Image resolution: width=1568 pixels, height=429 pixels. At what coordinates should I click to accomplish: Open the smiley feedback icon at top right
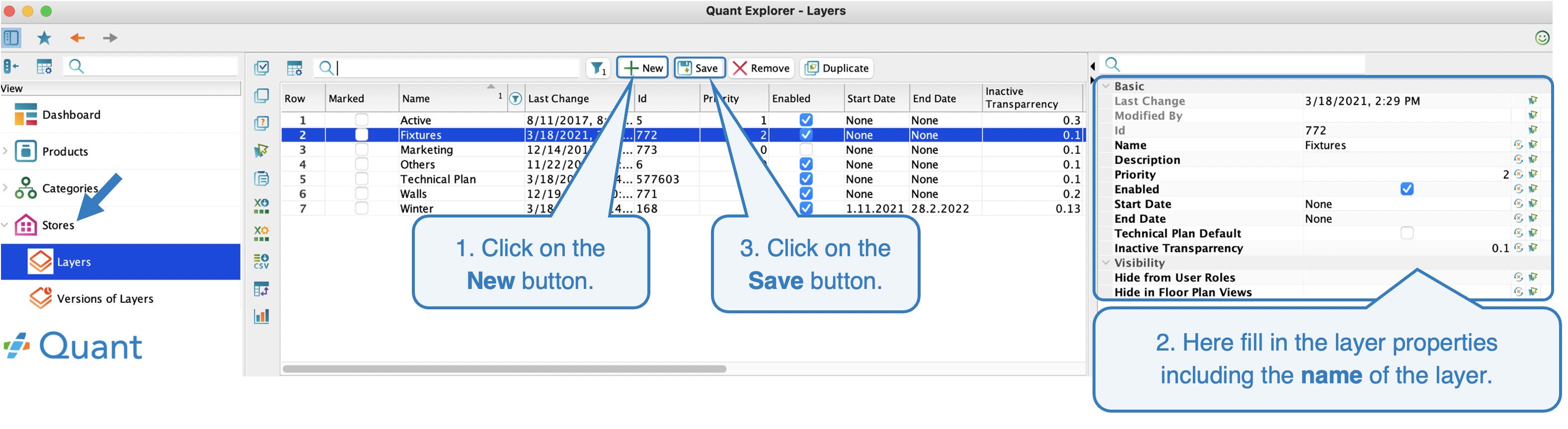point(1542,38)
